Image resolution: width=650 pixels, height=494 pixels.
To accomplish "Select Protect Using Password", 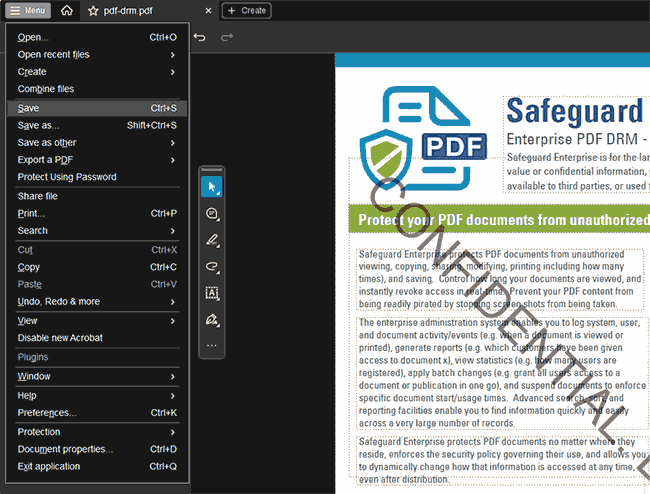I will [x=97, y=177].
